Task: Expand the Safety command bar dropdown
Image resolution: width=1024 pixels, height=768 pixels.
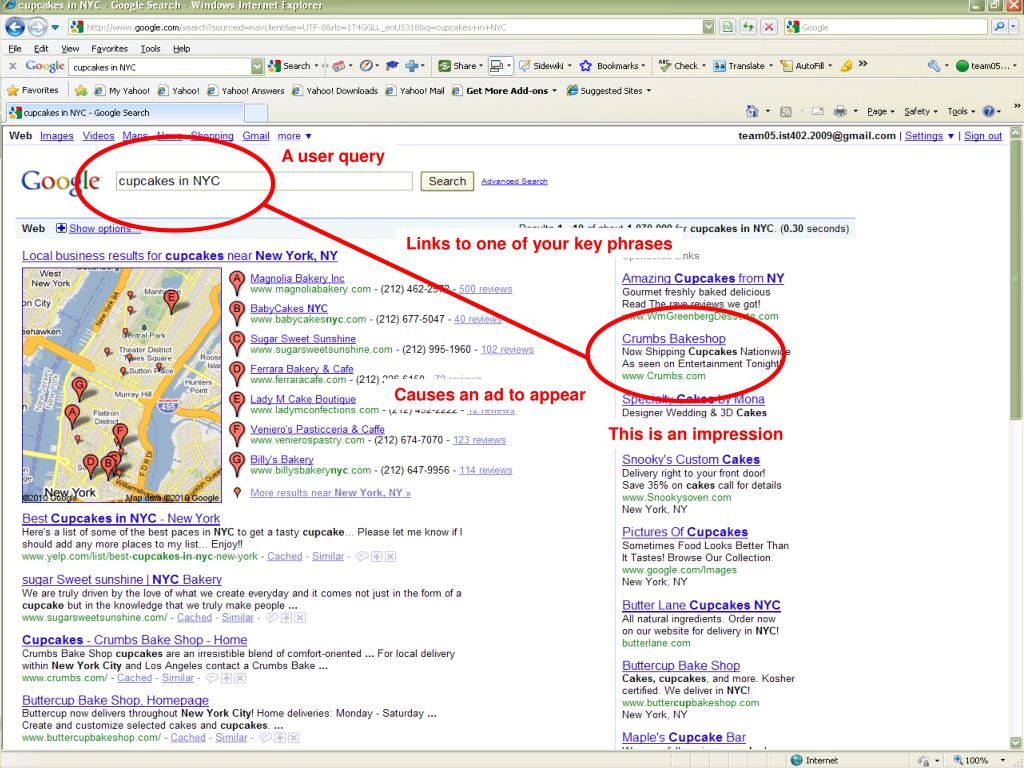Action: (920, 112)
